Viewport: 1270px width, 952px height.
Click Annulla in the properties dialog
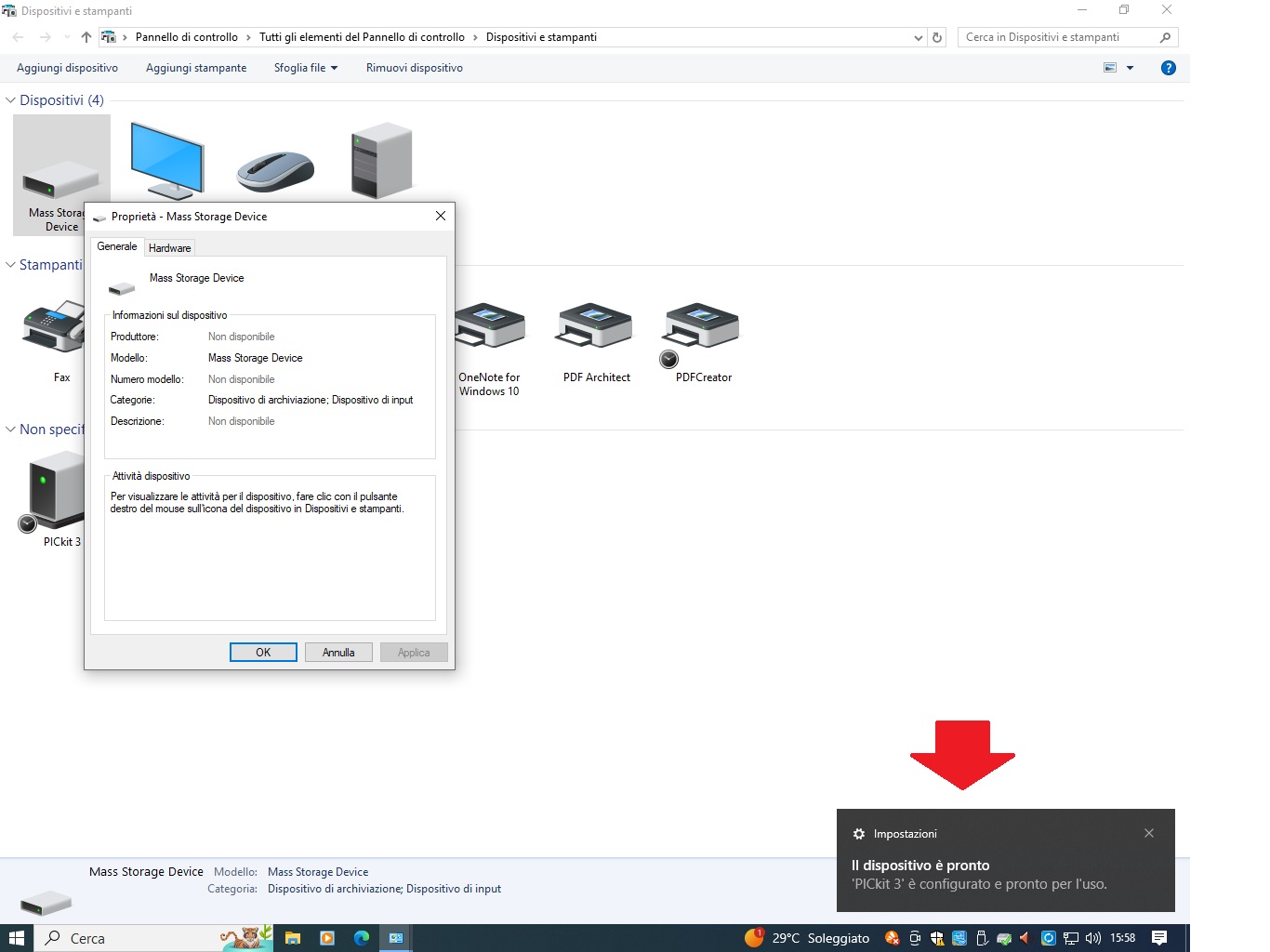point(338,653)
